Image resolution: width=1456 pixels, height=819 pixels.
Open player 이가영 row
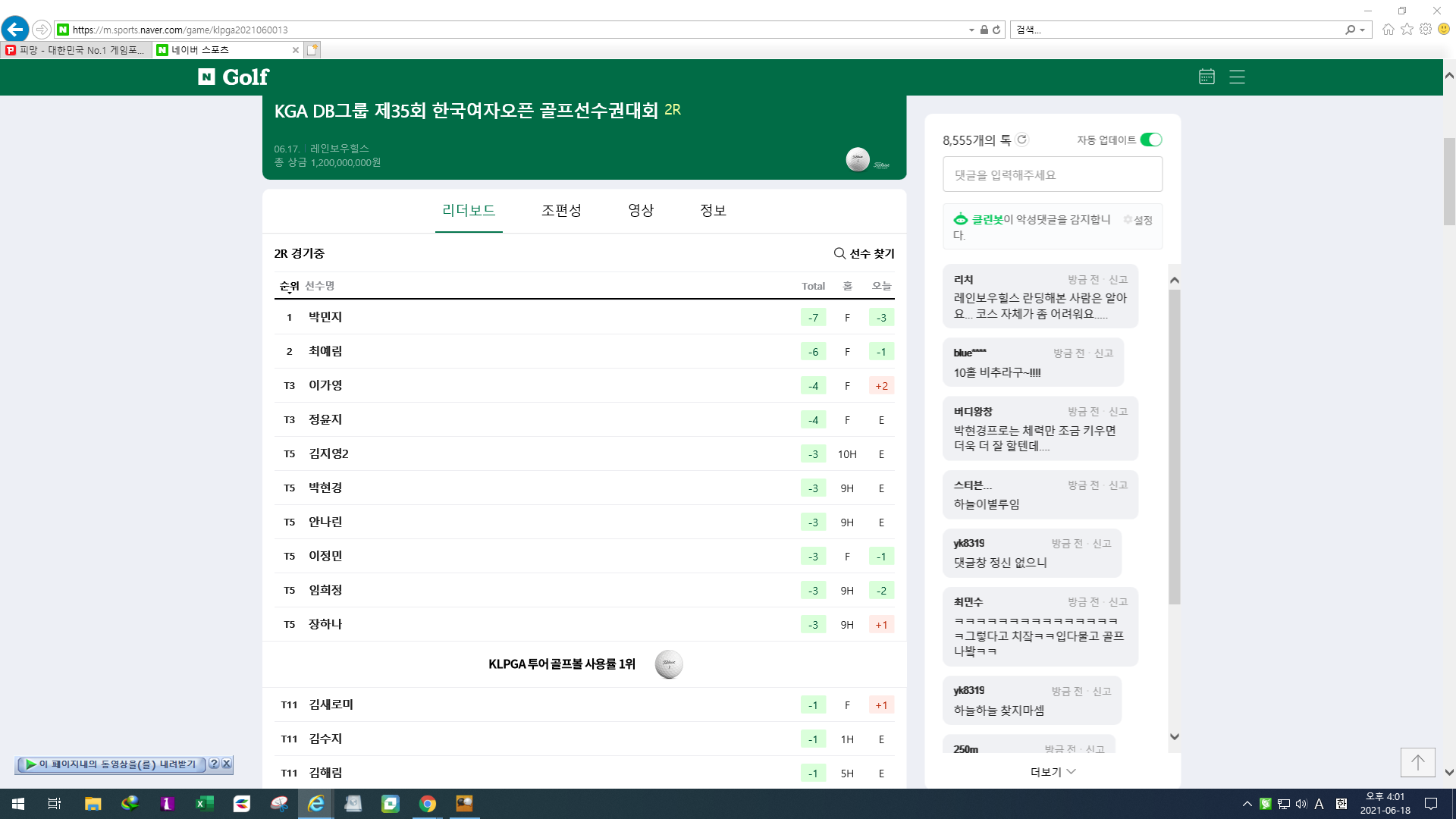point(584,385)
